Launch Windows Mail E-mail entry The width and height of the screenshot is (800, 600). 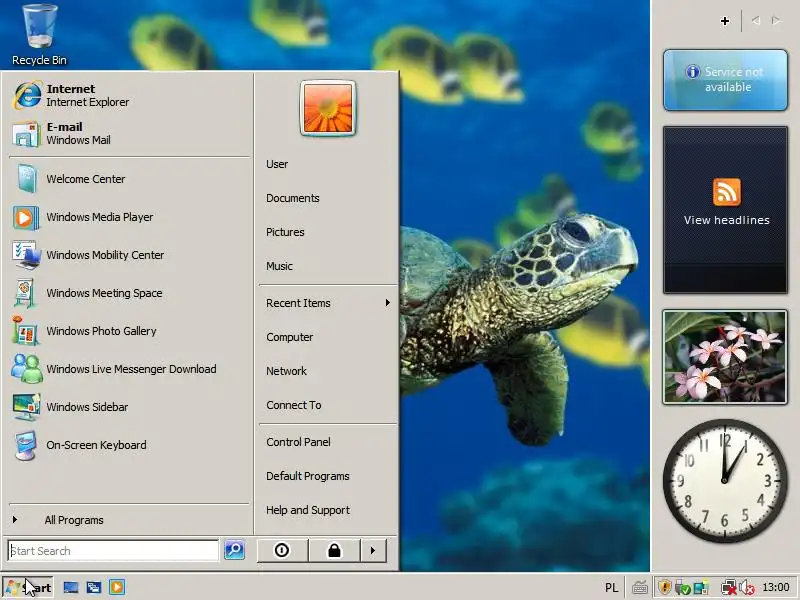(130, 134)
